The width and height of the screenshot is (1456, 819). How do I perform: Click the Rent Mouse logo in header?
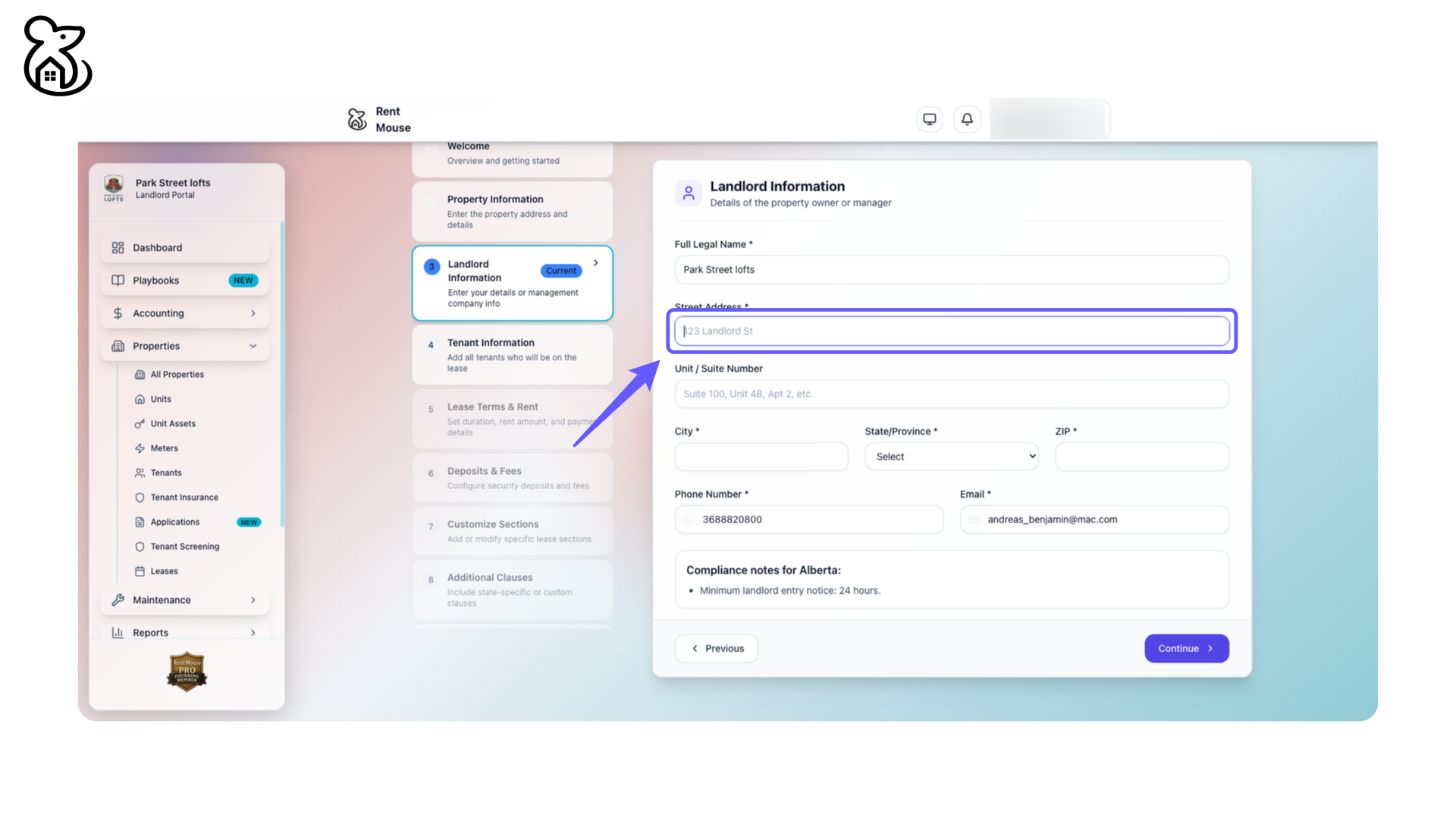pos(378,119)
